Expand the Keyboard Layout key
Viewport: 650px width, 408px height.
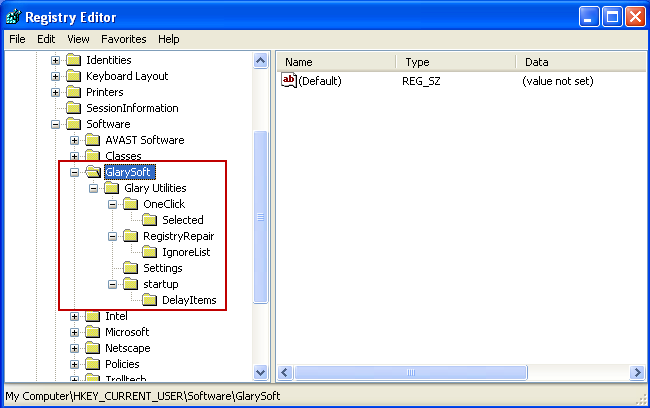pos(55,76)
